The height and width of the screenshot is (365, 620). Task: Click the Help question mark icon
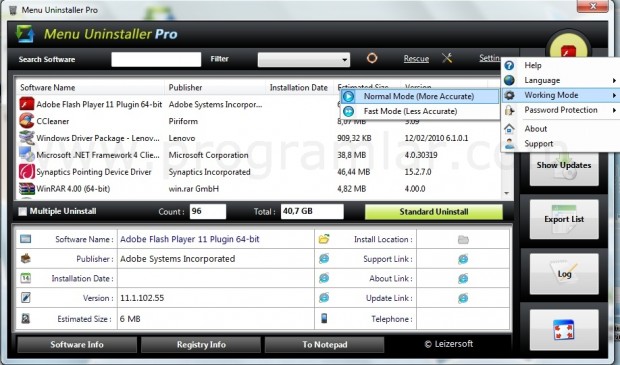point(509,65)
